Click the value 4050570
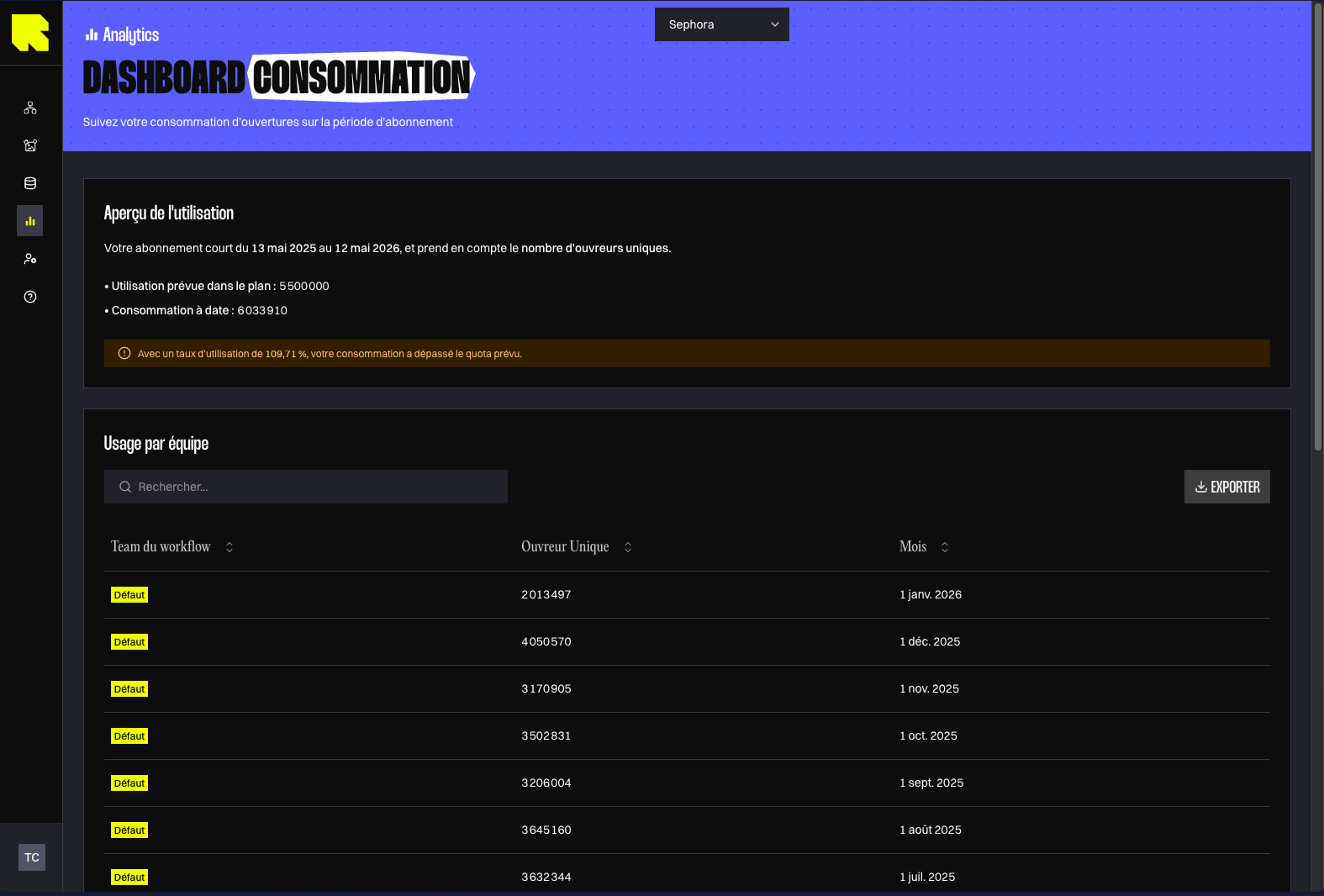This screenshot has height=896, width=1324. 546,642
